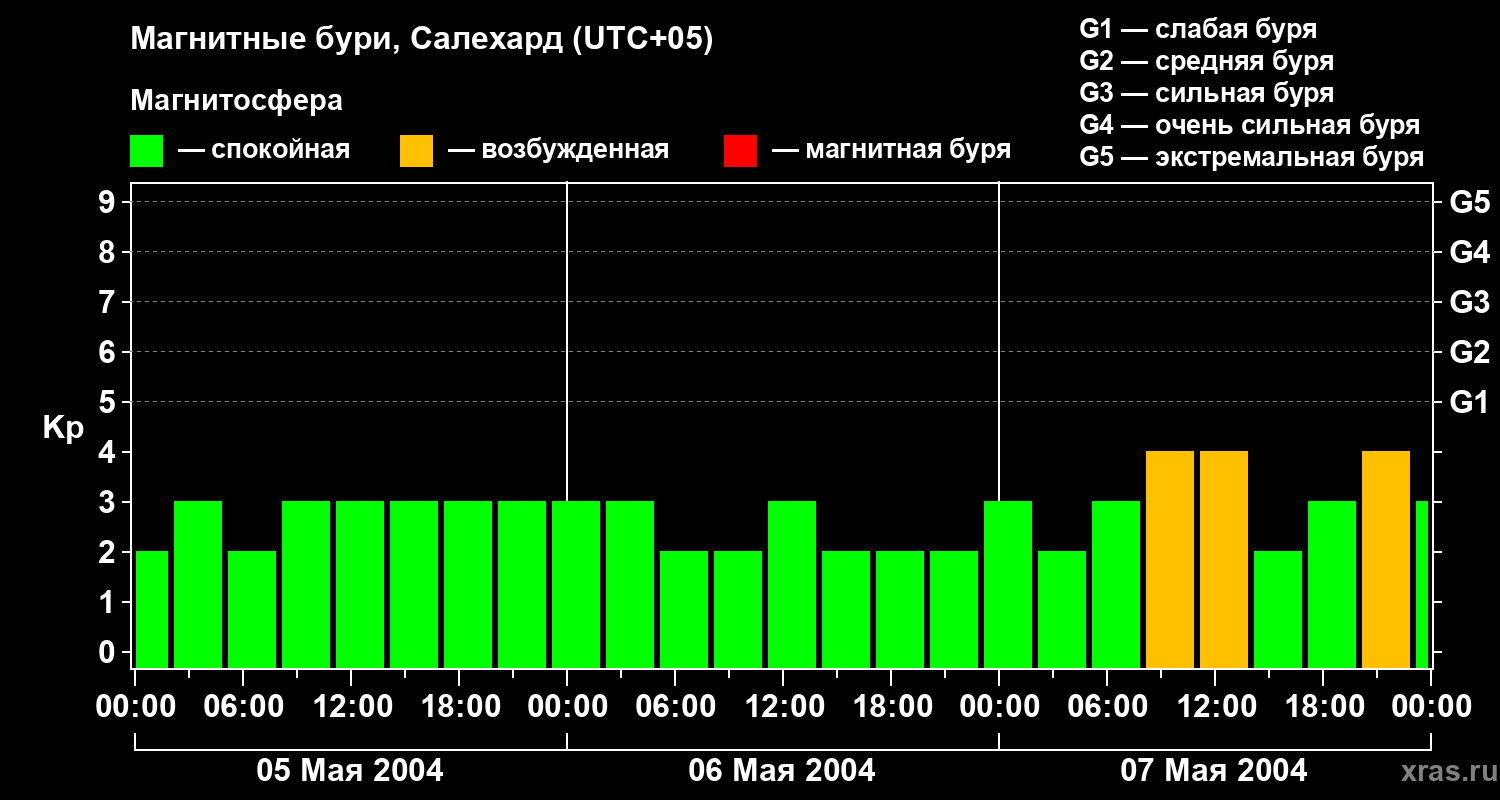Image resolution: width=1500 pixels, height=800 pixels.
Task: Click the 'G5 — экстремальная буря' legend line
Action: 1252,157
